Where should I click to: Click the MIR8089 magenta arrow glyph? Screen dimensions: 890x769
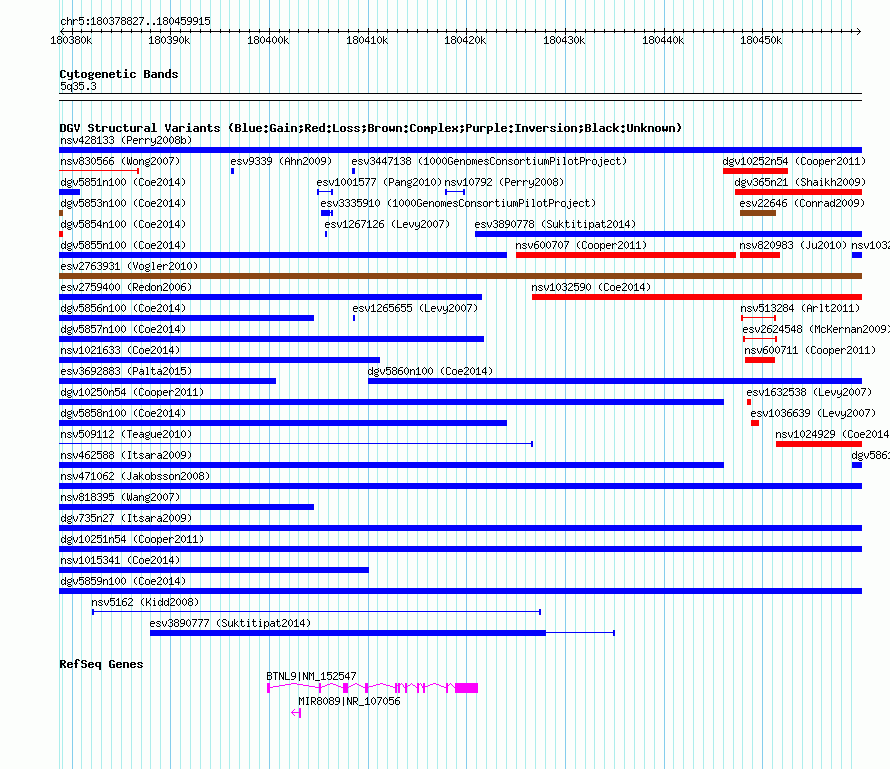296,713
